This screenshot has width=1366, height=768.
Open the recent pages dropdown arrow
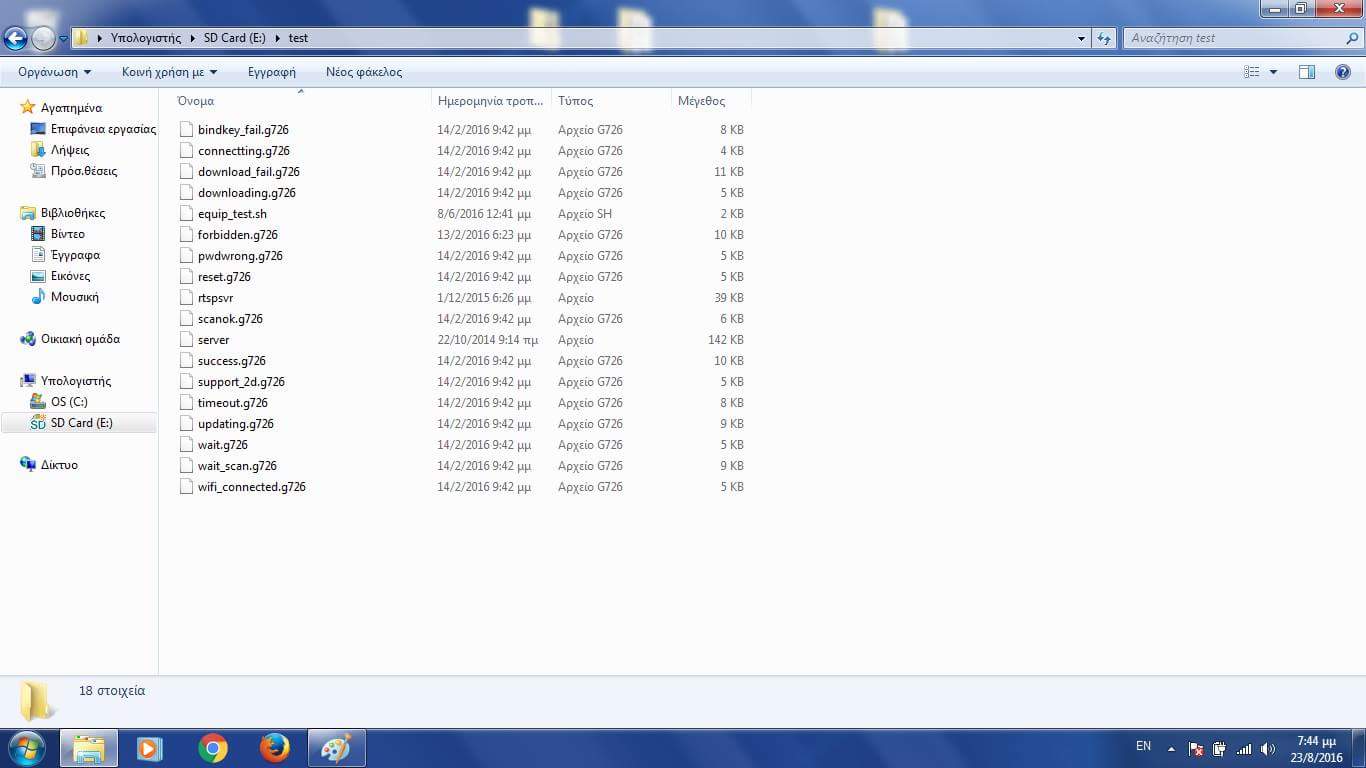click(x=63, y=39)
